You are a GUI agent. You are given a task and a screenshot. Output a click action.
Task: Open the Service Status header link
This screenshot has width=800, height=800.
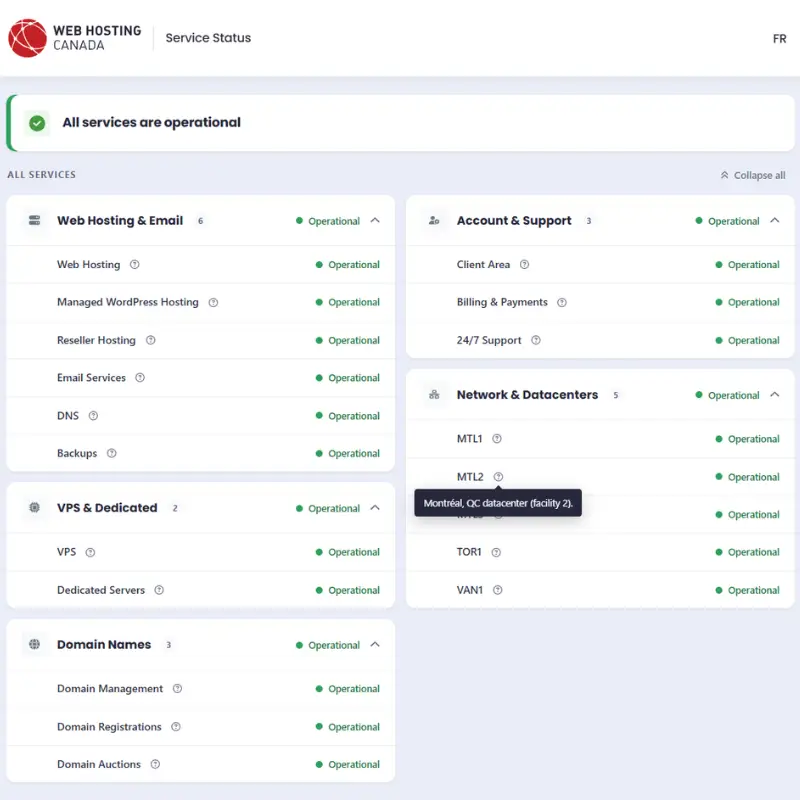click(x=208, y=38)
